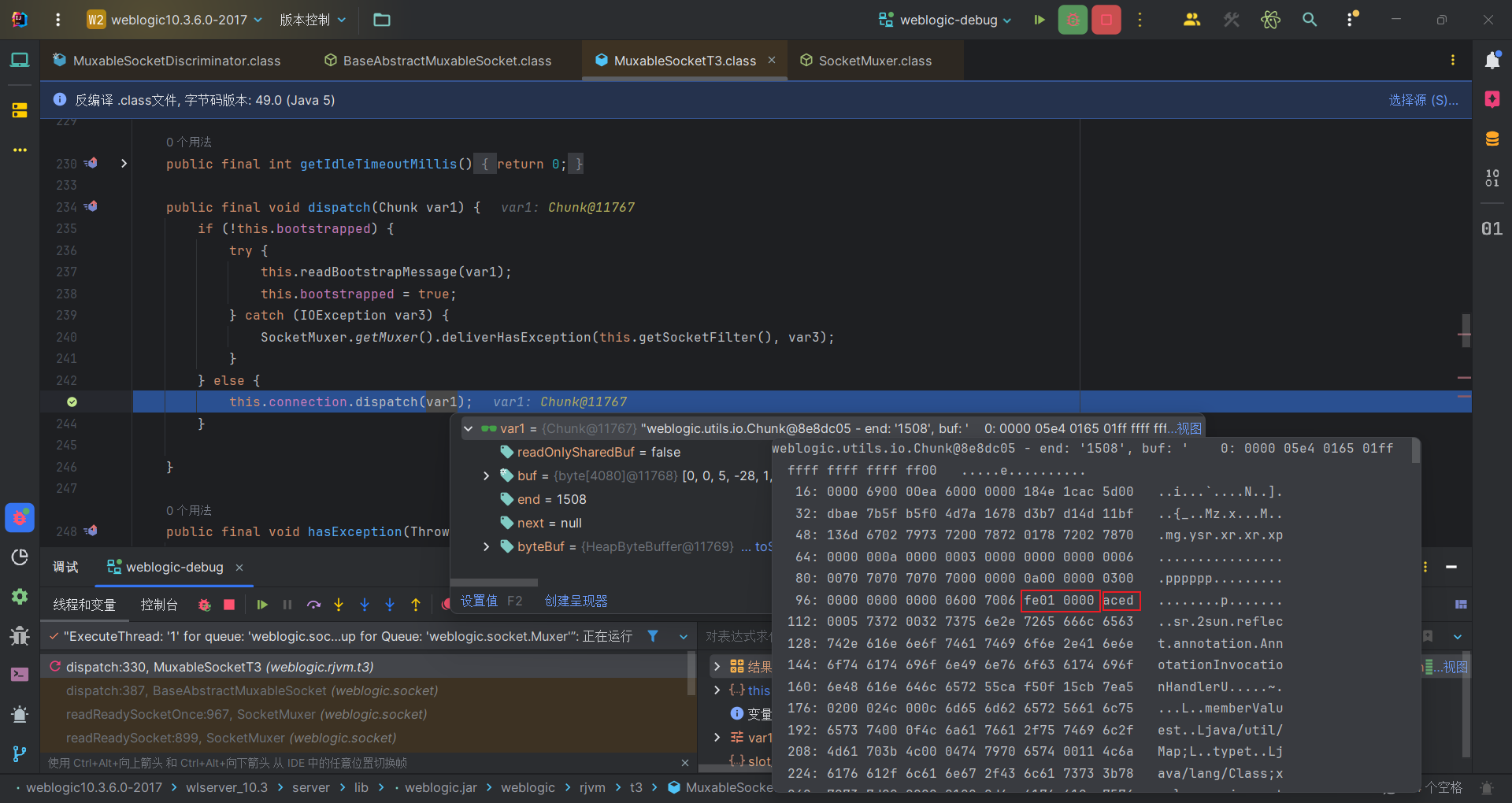
Task: Open the 10/01 binary viewer tool icon
Action: point(1492,178)
